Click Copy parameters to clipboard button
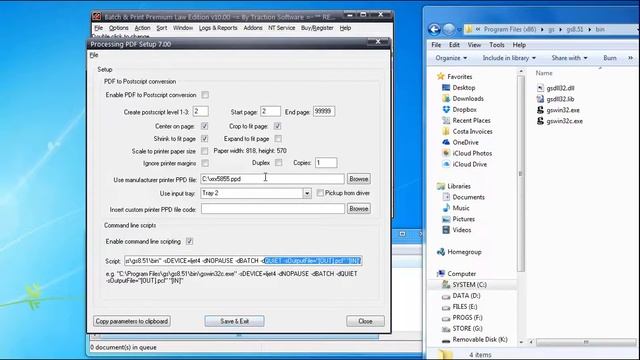The width and height of the screenshot is (640, 360). tap(132, 321)
